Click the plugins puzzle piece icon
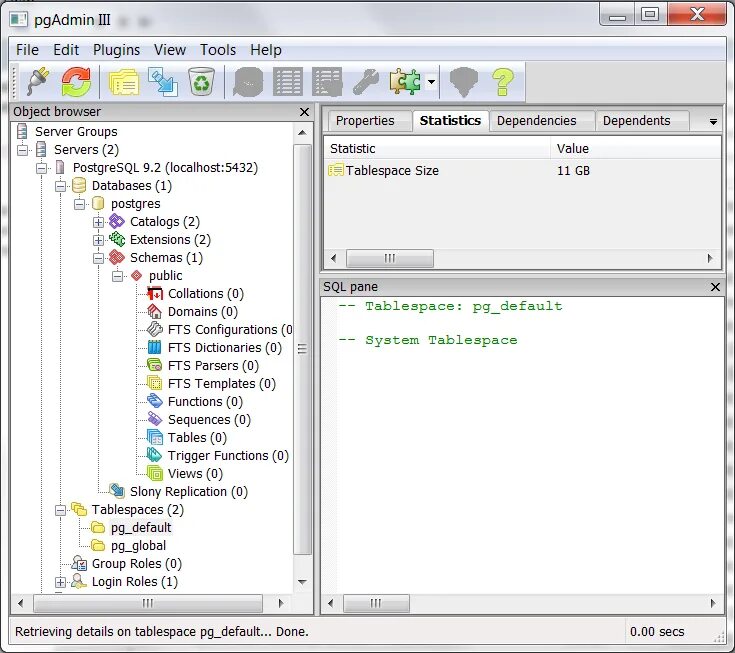Viewport: 735px width, 653px height. (405, 82)
